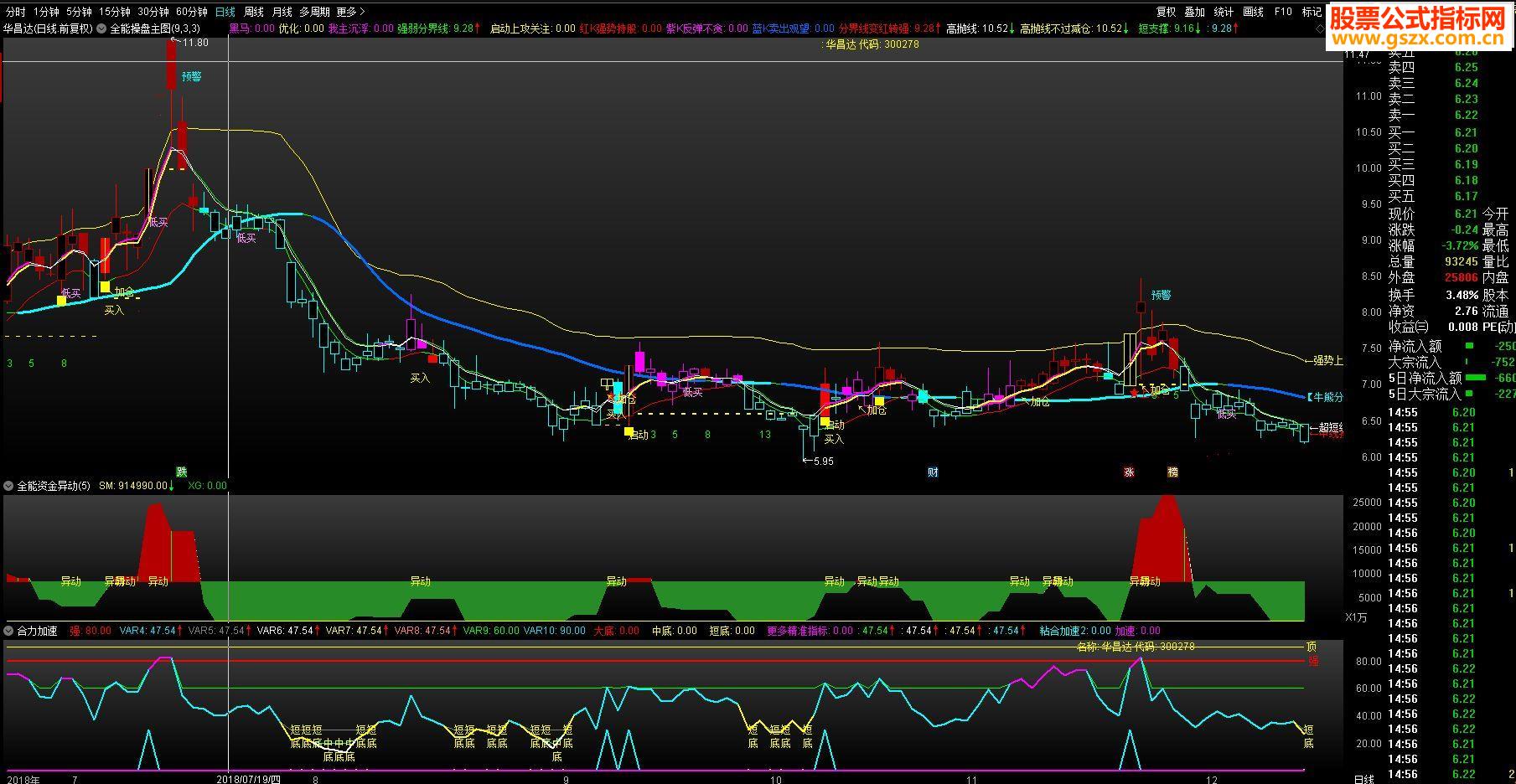Viewport: 1516px width, 784px height.
Task: Expand the 更多 periods menu
Action: point(350,12)
